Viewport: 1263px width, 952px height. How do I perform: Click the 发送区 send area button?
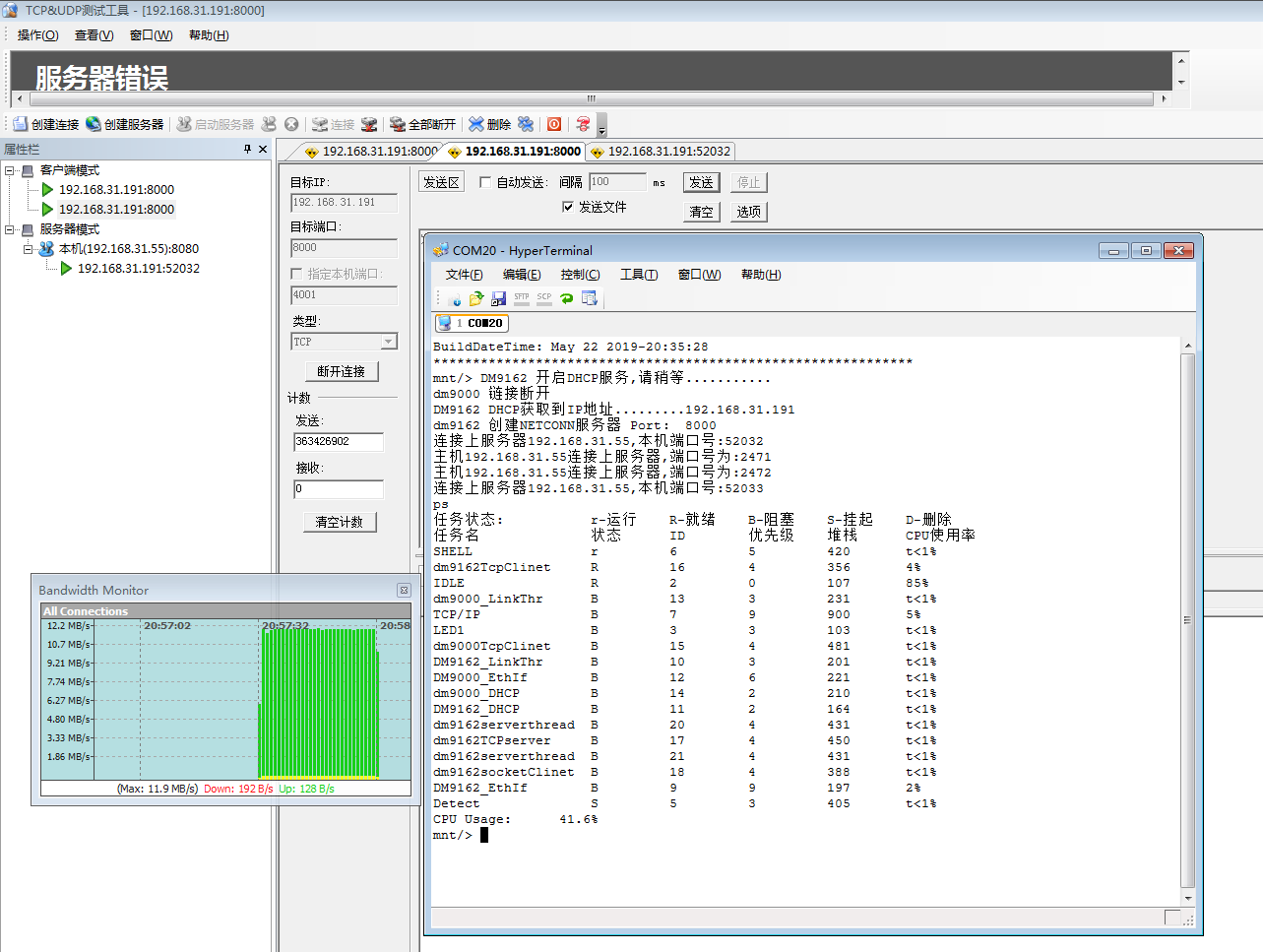pos(441,182)
